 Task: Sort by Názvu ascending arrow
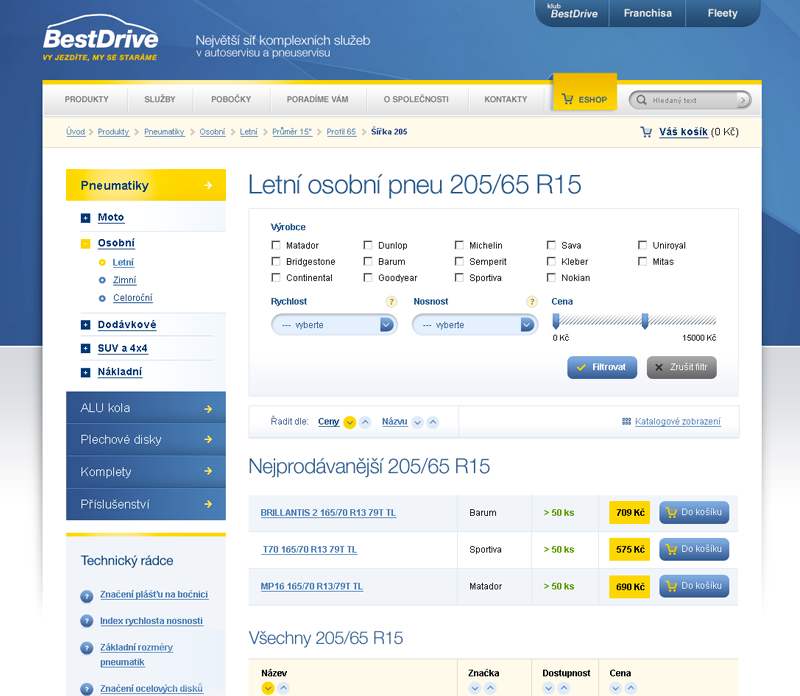click(x=433, y=422)
